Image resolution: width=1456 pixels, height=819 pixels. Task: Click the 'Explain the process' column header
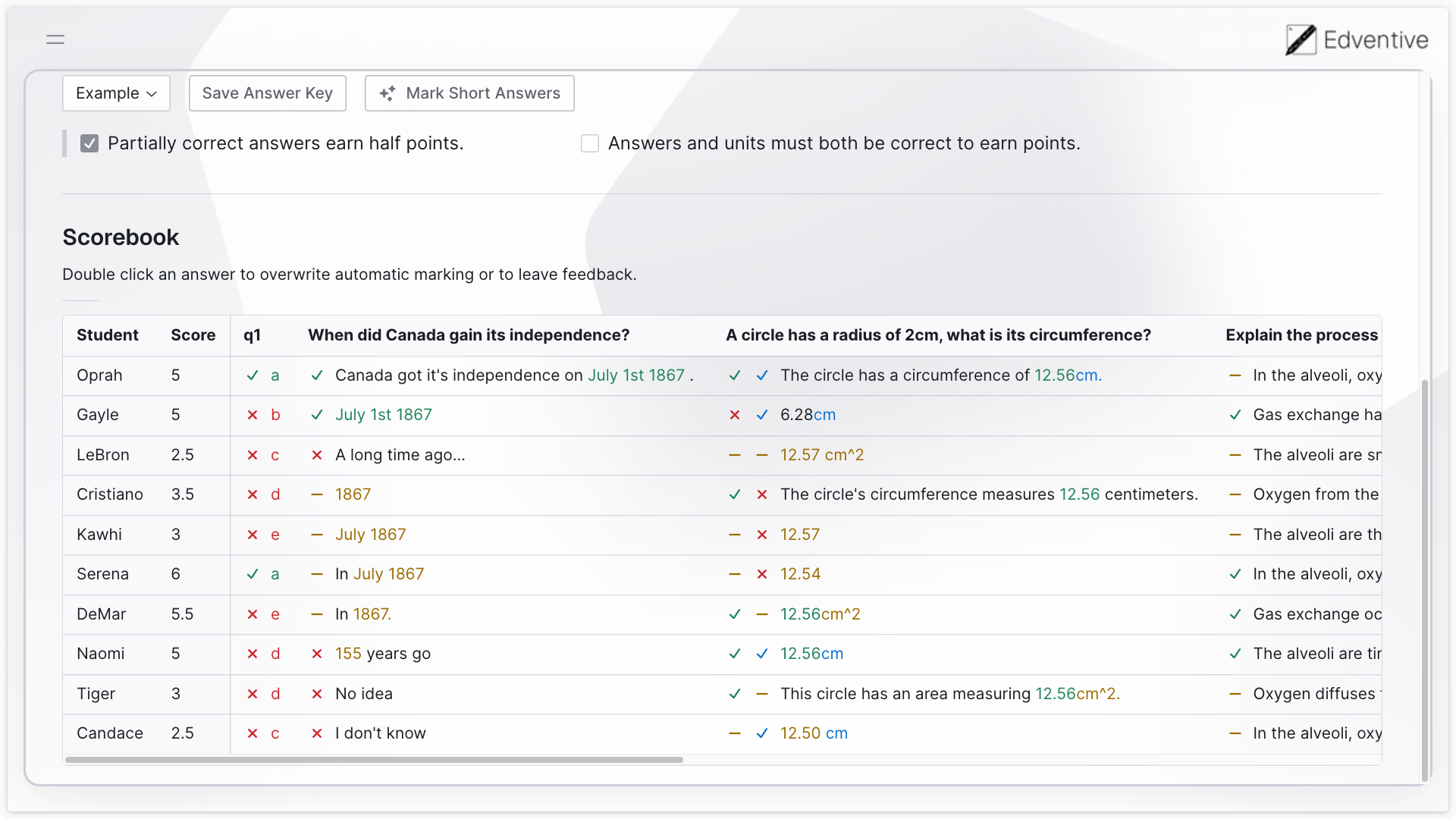[1302, 335]
